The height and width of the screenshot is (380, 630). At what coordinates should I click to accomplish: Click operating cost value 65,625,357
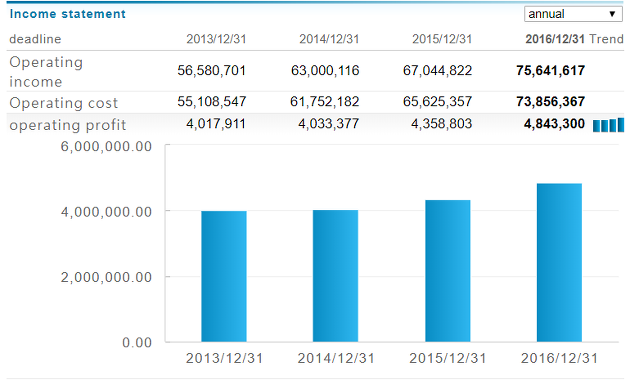[438, 102]
